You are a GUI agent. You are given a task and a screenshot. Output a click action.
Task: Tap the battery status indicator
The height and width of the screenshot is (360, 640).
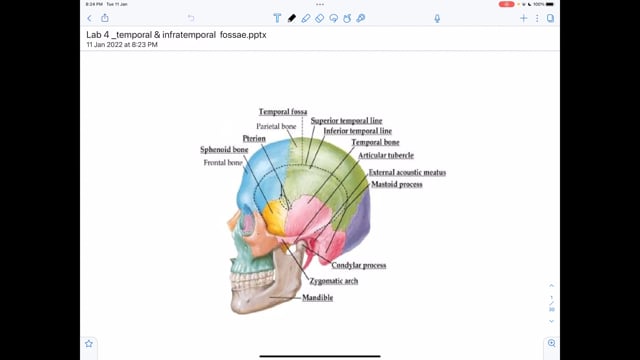550,4
